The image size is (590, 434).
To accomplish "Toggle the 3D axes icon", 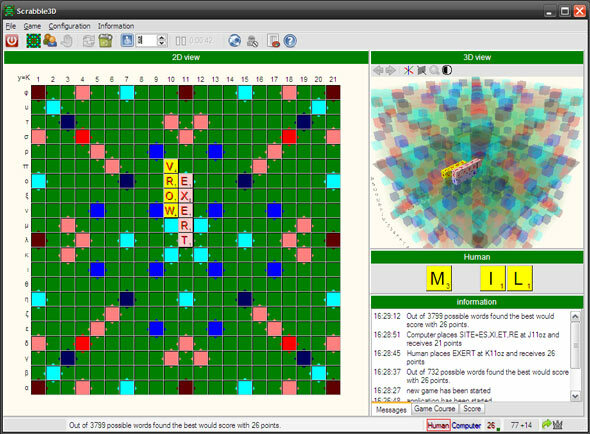I will click(x=409, y=70).
